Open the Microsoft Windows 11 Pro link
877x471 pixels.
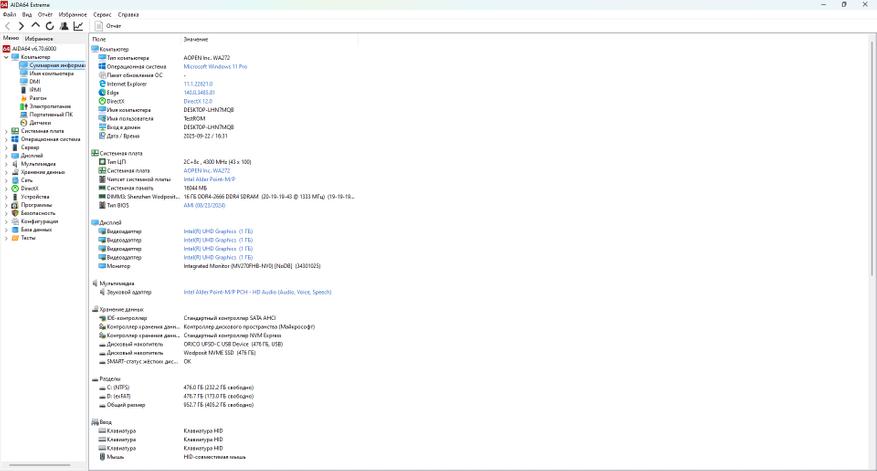tap(215, 67)
